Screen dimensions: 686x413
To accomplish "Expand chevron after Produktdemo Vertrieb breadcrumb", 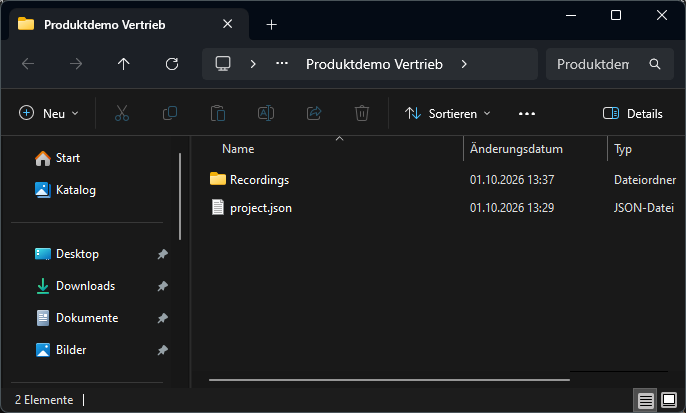I will coord(464,64).
